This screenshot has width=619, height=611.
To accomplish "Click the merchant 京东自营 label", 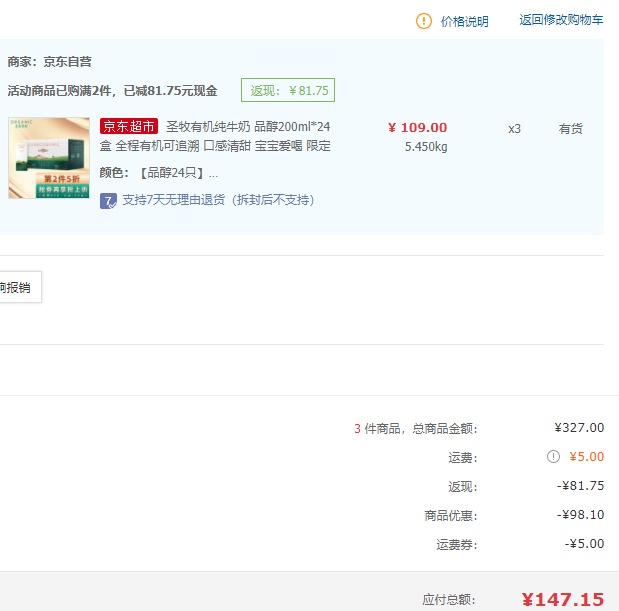I will click(x=49, y=62).
